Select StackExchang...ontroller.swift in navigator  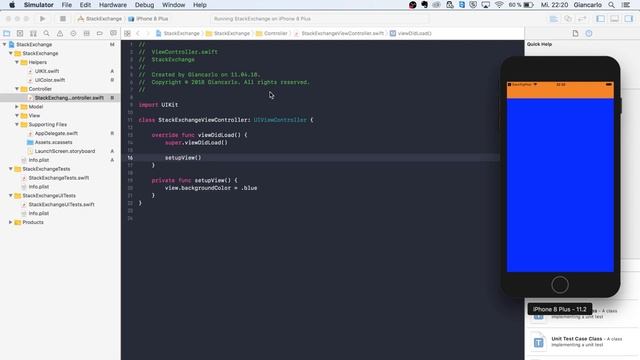point(69,98)
